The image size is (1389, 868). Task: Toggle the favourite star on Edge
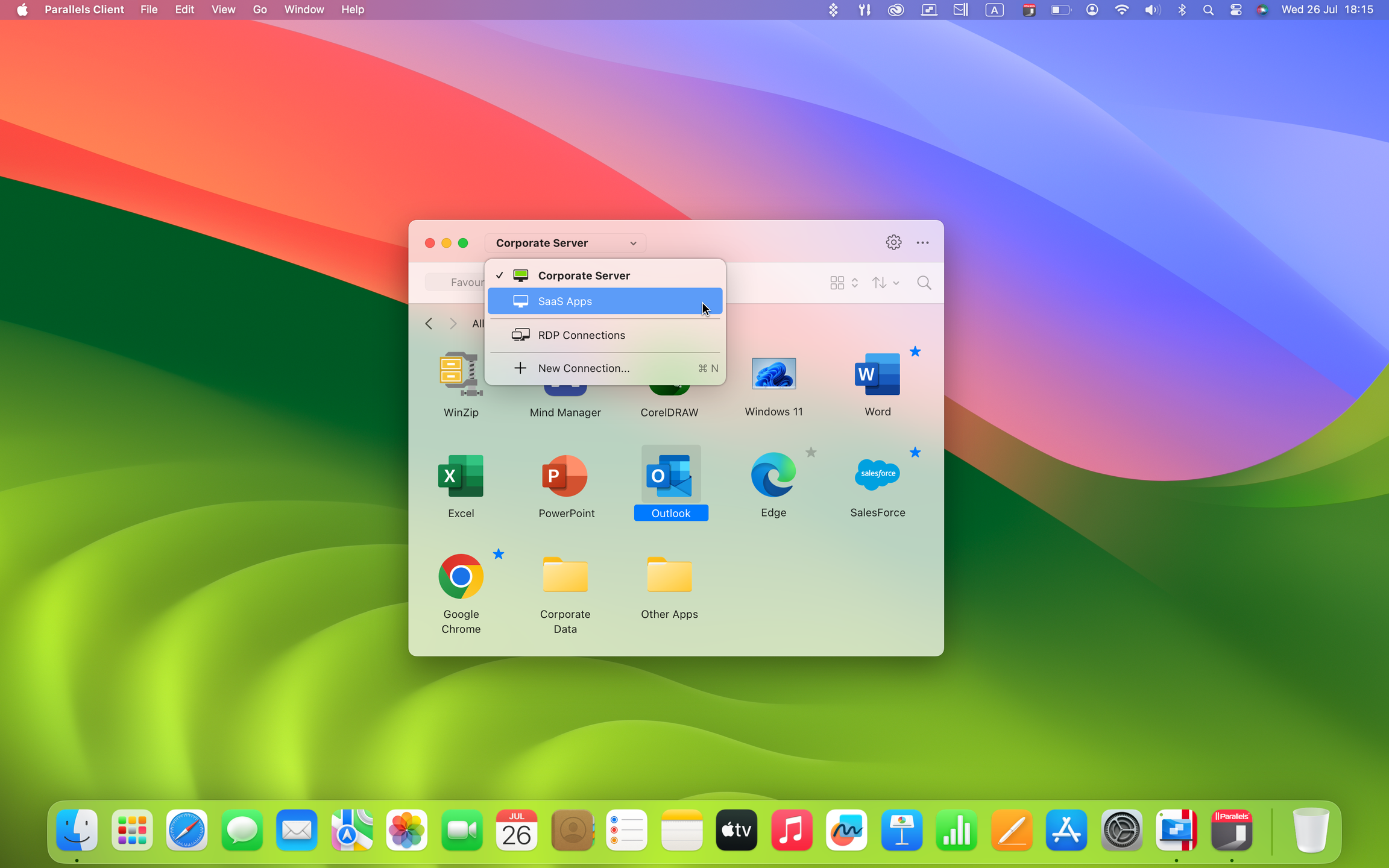point(811,452)
